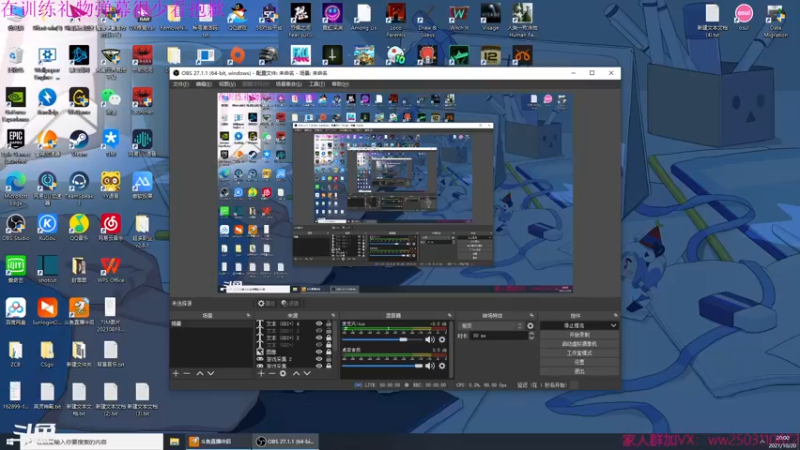Increase transition duration with stepper arrow
800x450 pixels.
point(531,334)
